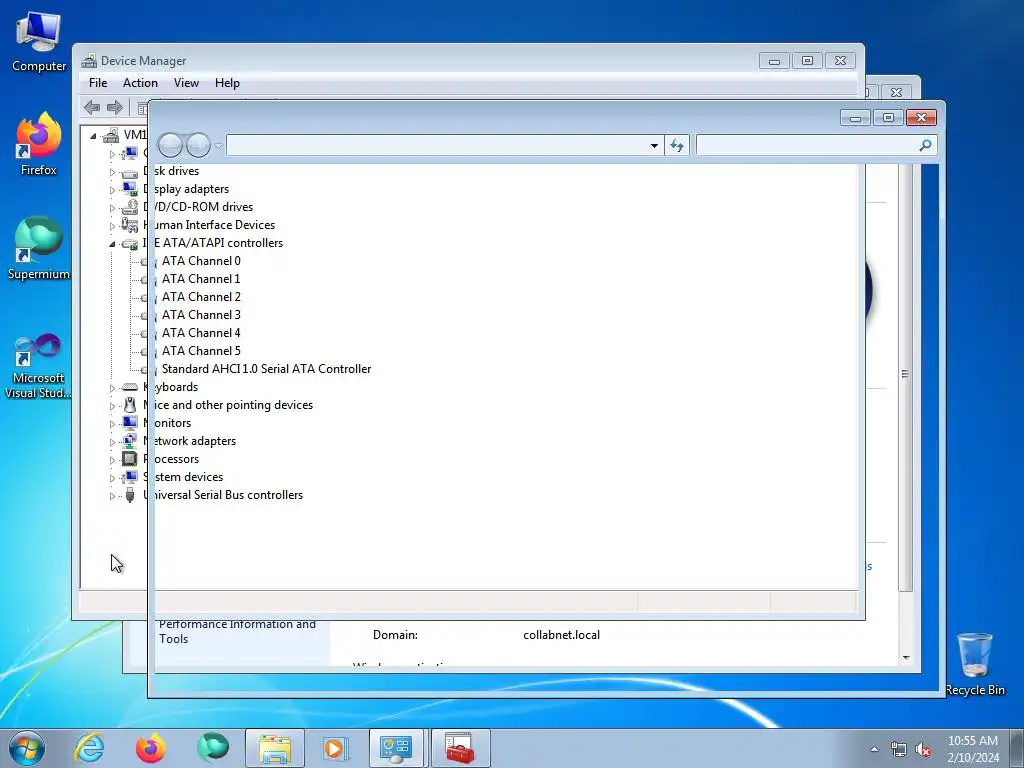
Task: Click the Processors chip icon
Action: (130, 459)
